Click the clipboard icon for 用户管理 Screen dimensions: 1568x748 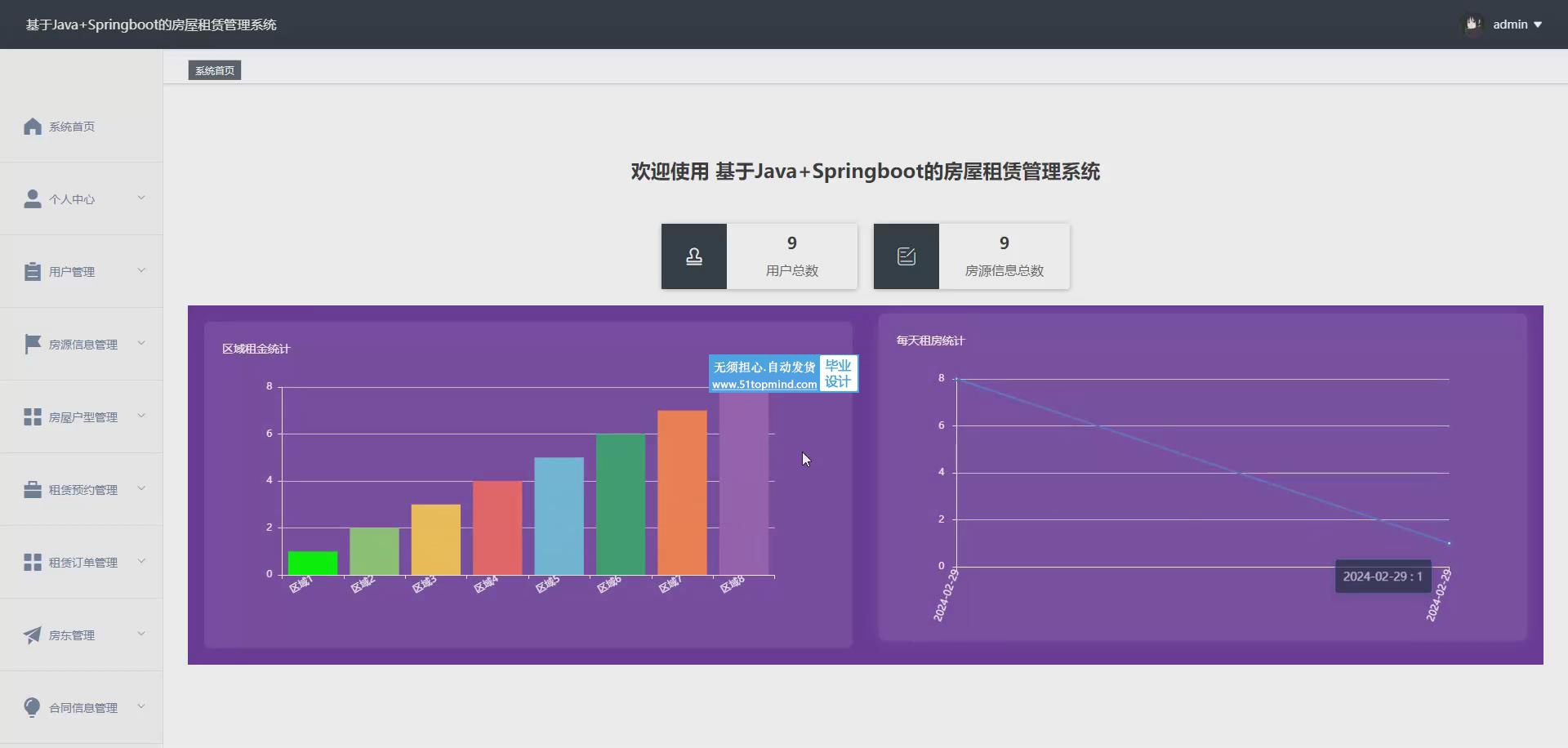point(33,272)
